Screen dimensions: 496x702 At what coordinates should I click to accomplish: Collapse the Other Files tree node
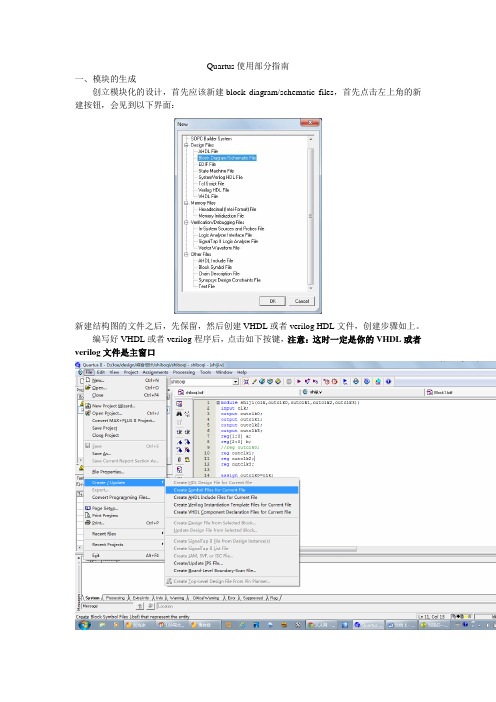click(186, 254)
